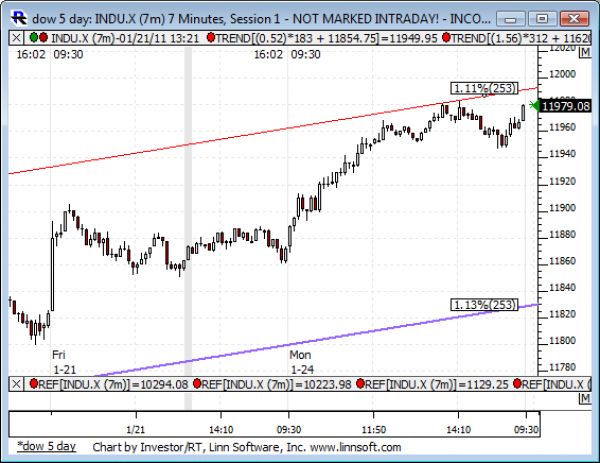
Task: Click the green price marker arrow
Action: click(x=534, y=105)
